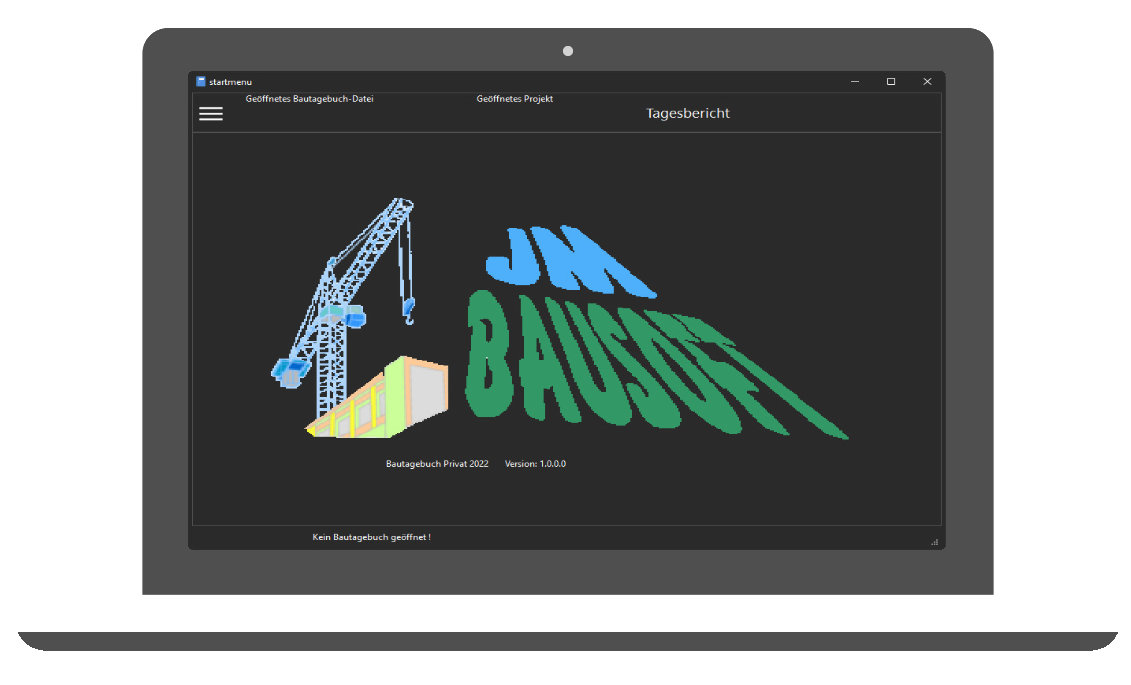Viewport: 1131px width, 685px height.
Task: Click the crane counterweight block
Action: (289, 372)
